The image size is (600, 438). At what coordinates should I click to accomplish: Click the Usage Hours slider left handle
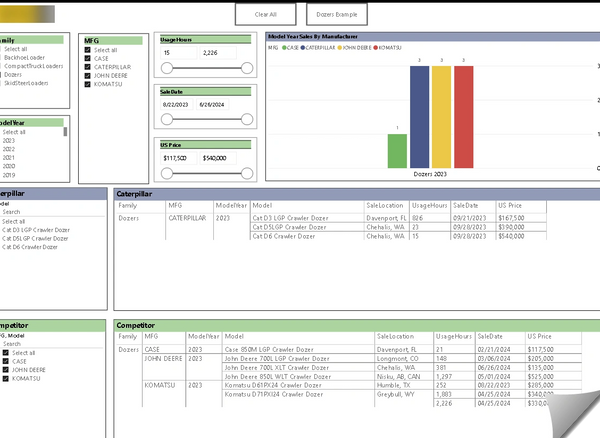(166, 67)
